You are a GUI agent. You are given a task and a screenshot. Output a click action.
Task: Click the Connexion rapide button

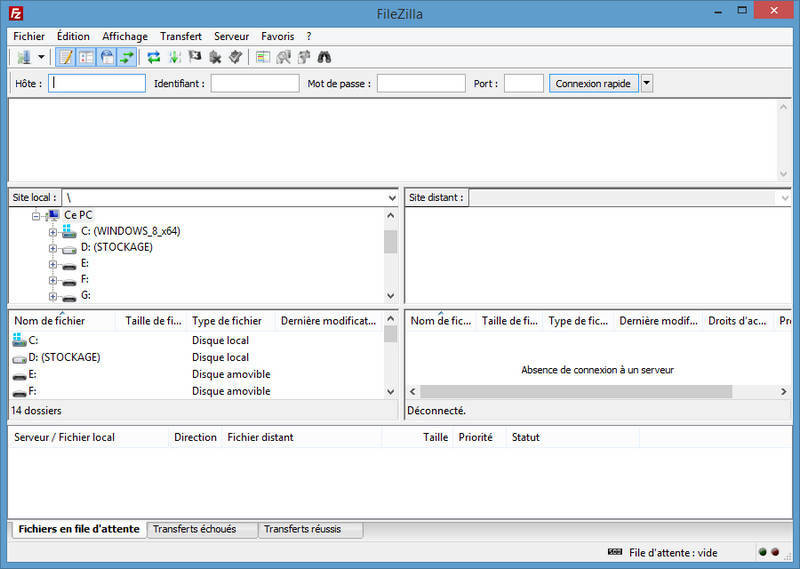pos(593,83)
